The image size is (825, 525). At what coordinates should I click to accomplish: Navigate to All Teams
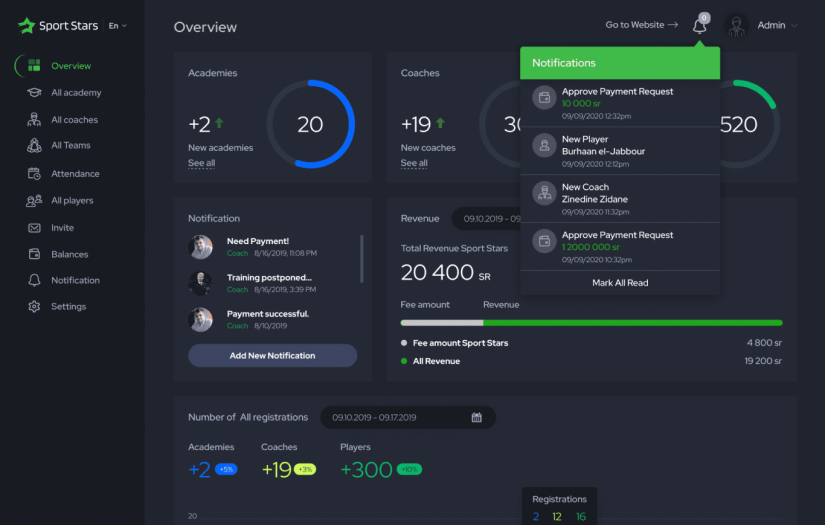click(71, 145)
